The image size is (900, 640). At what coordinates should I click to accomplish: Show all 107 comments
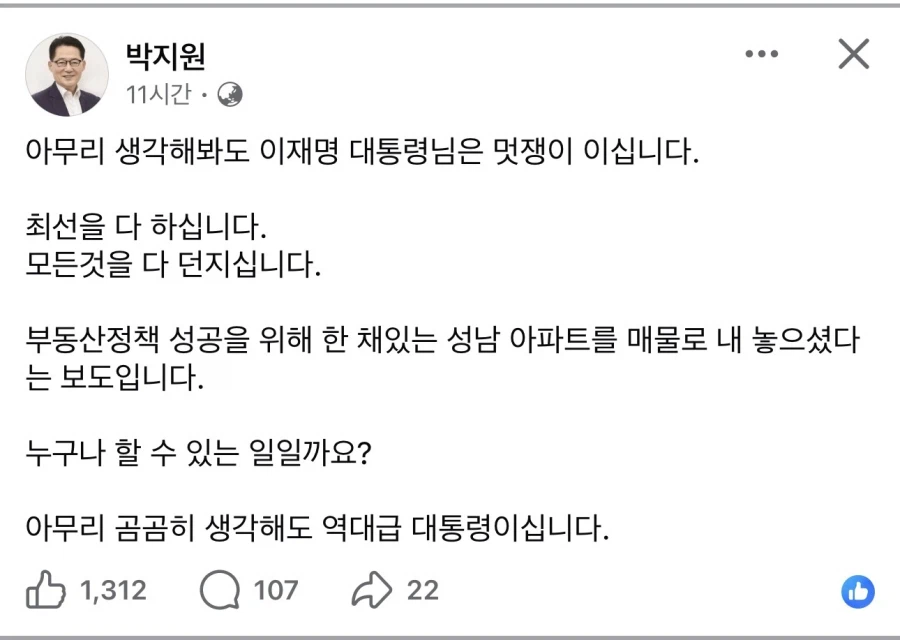[x=278, y=591]
